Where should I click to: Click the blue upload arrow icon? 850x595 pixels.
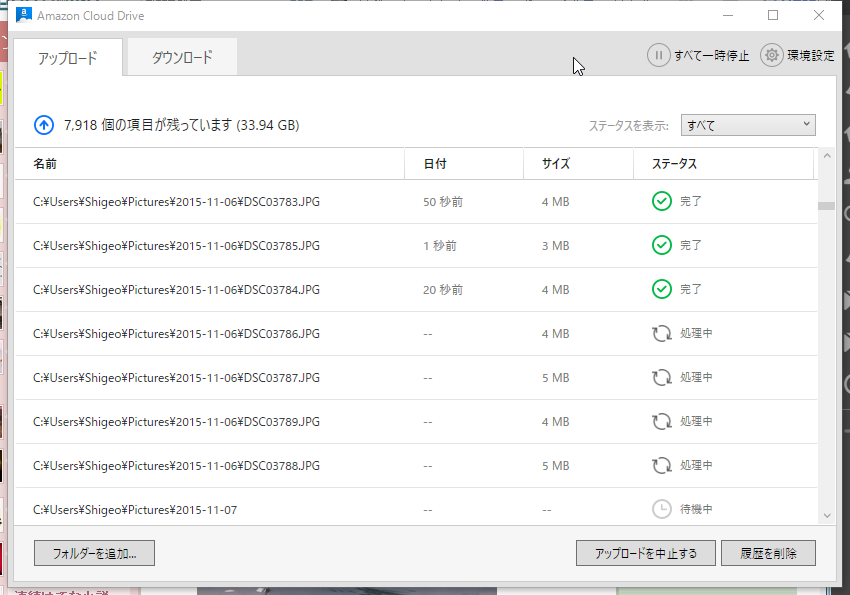click(44, 125)
